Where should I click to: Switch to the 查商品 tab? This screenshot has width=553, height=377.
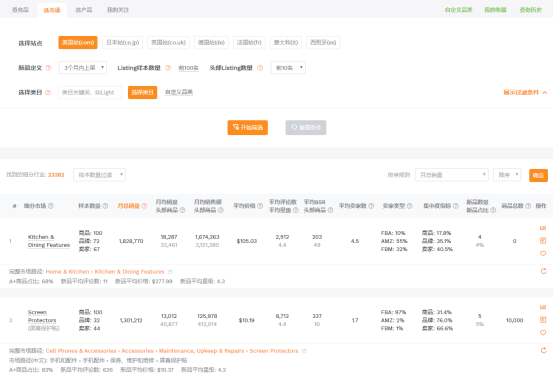(20, 10)
